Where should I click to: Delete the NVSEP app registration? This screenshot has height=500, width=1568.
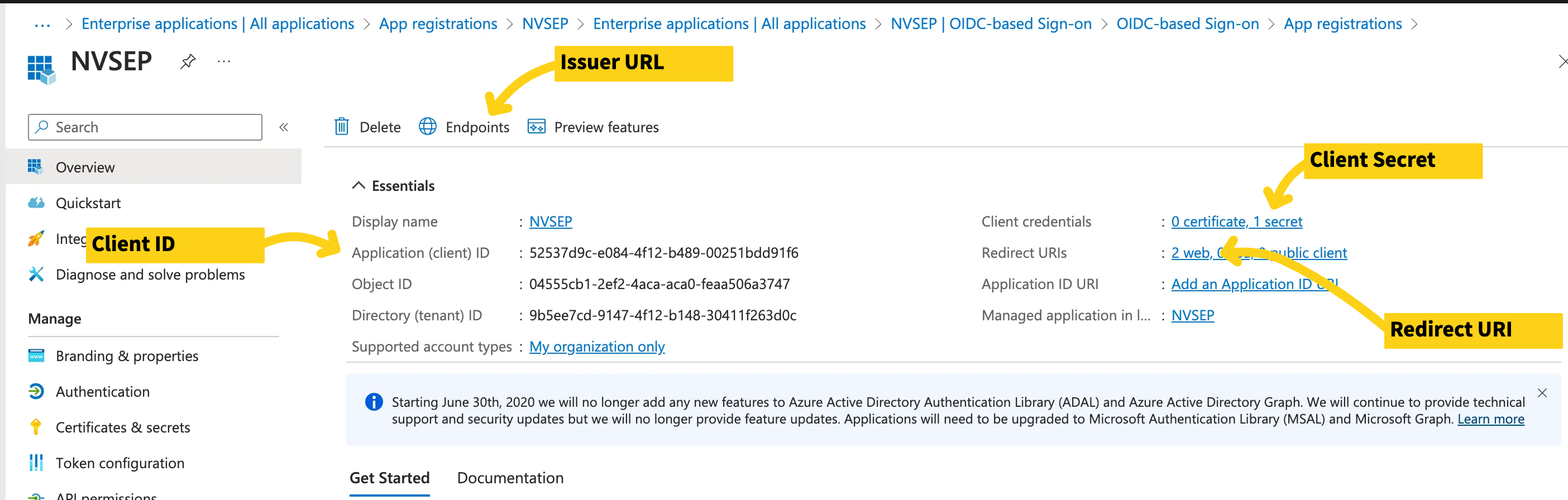(367, 127)
